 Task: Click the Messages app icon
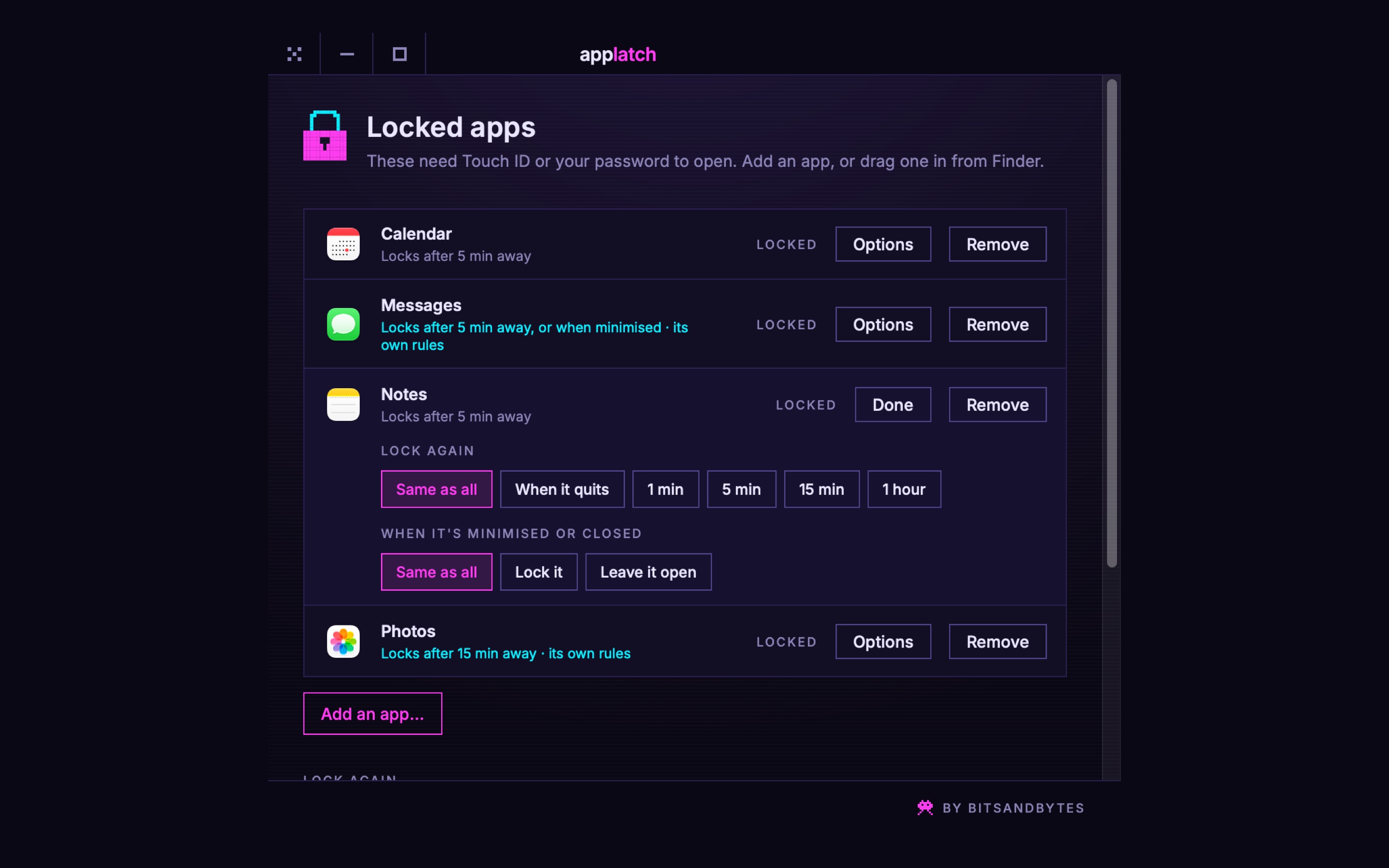click(343, 325)
